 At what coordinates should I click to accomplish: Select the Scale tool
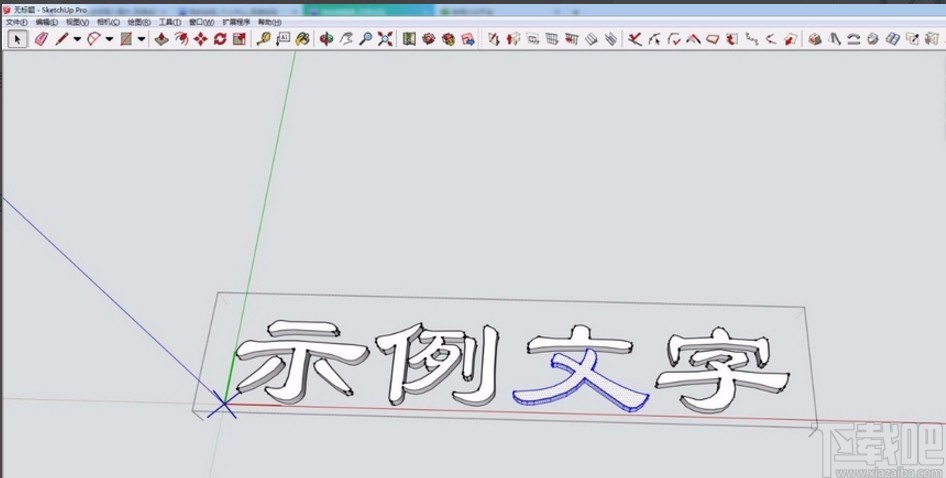click(x=240, y=39)
